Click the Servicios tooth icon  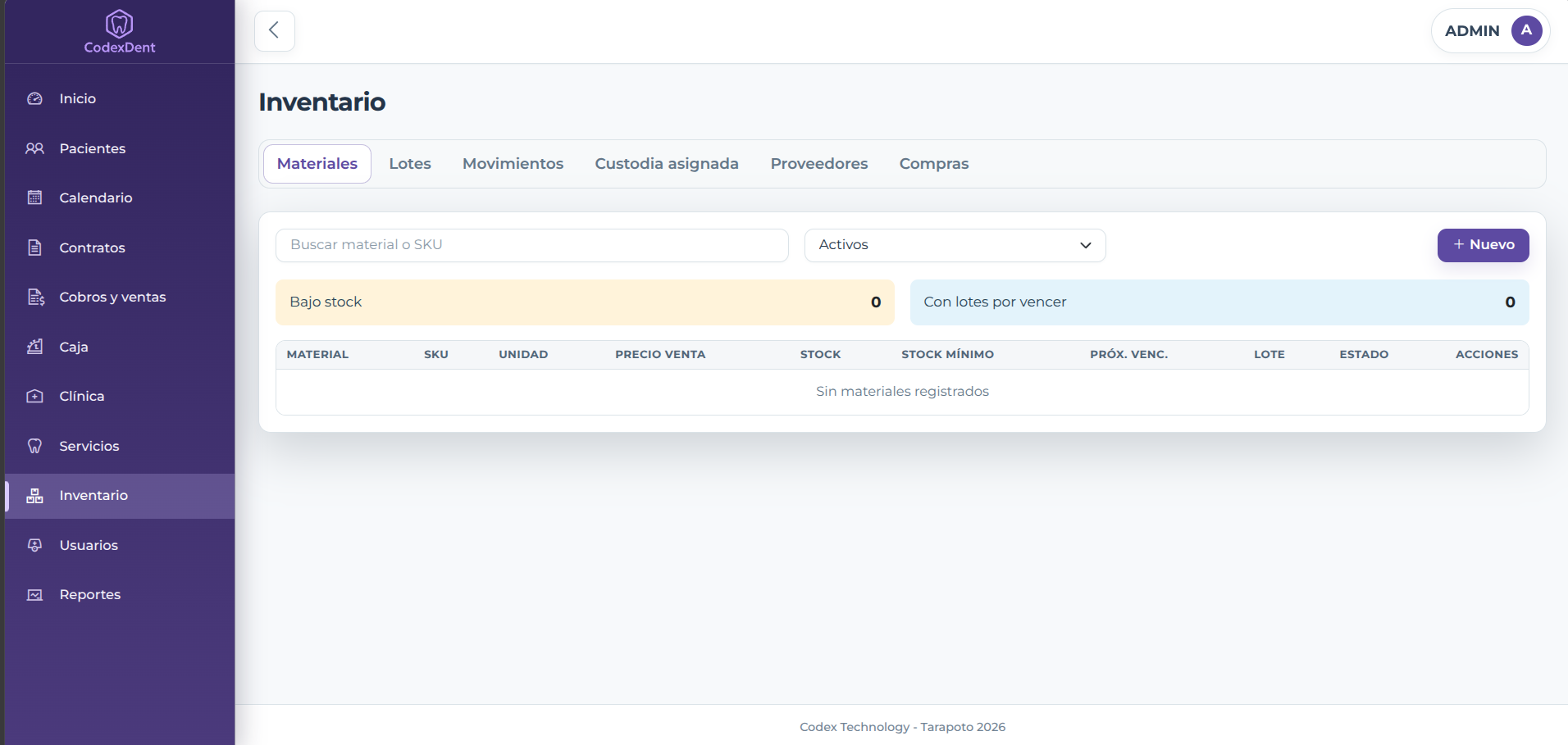pos(34,446)
